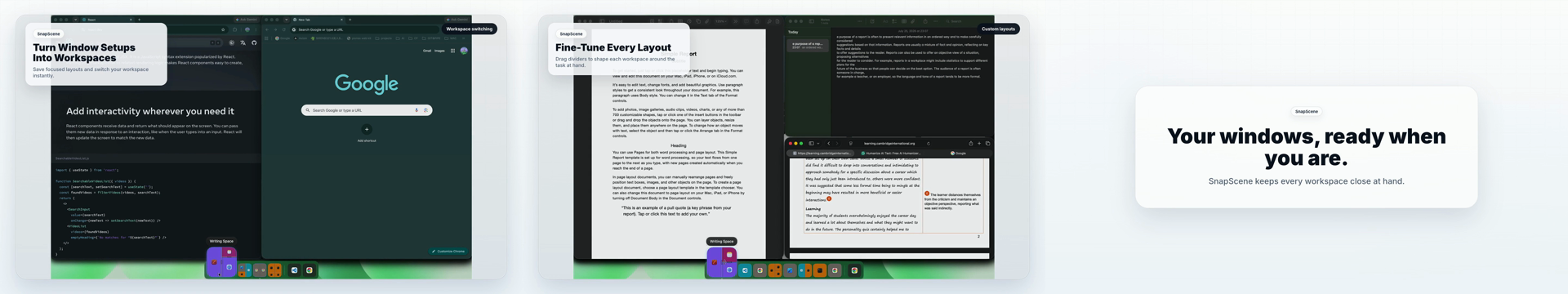Screen dimensions: 1568x294
Task: Click the 'Custom layouts' badge
Action: [998, 29]
